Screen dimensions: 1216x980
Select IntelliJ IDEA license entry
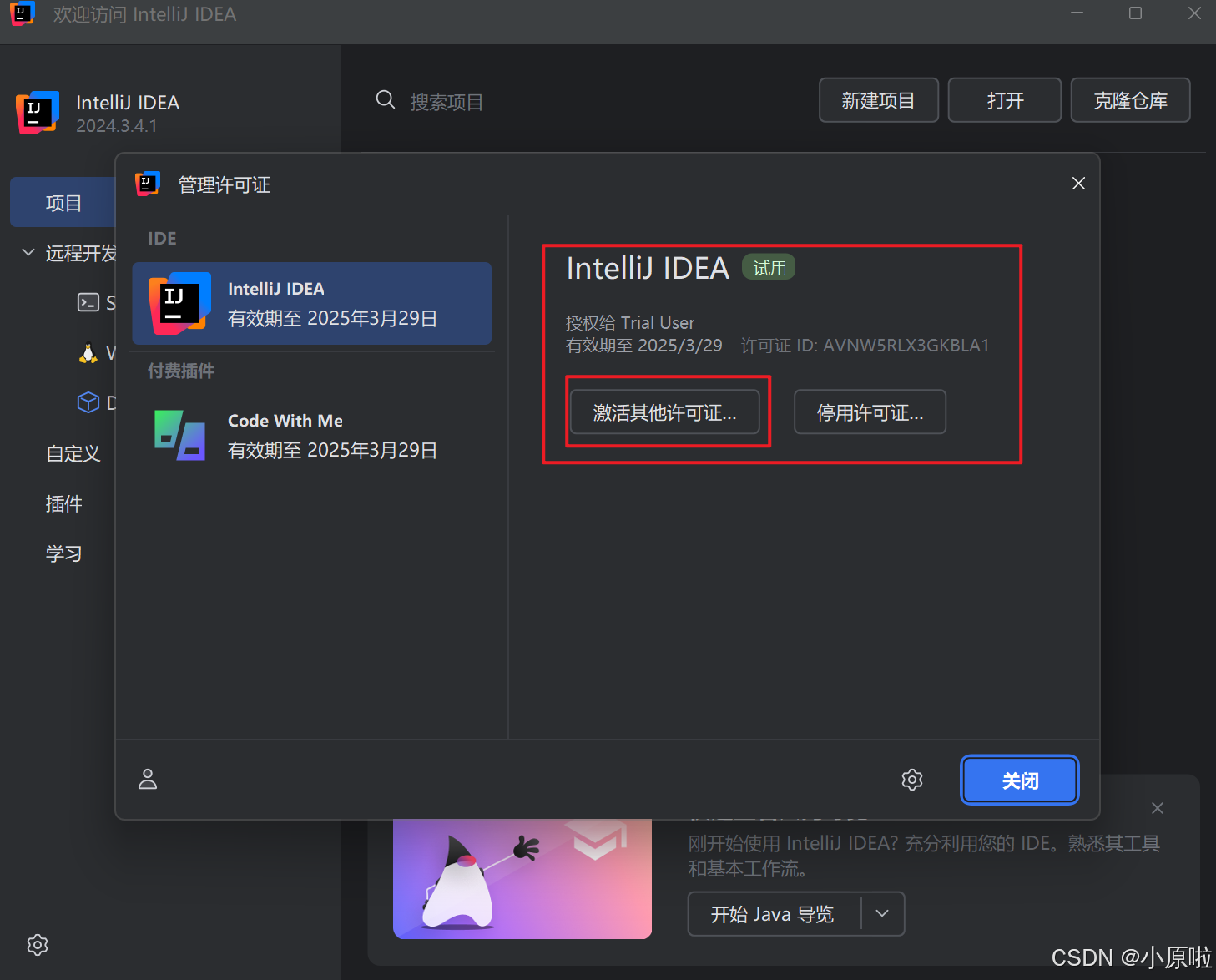(312, 304)
